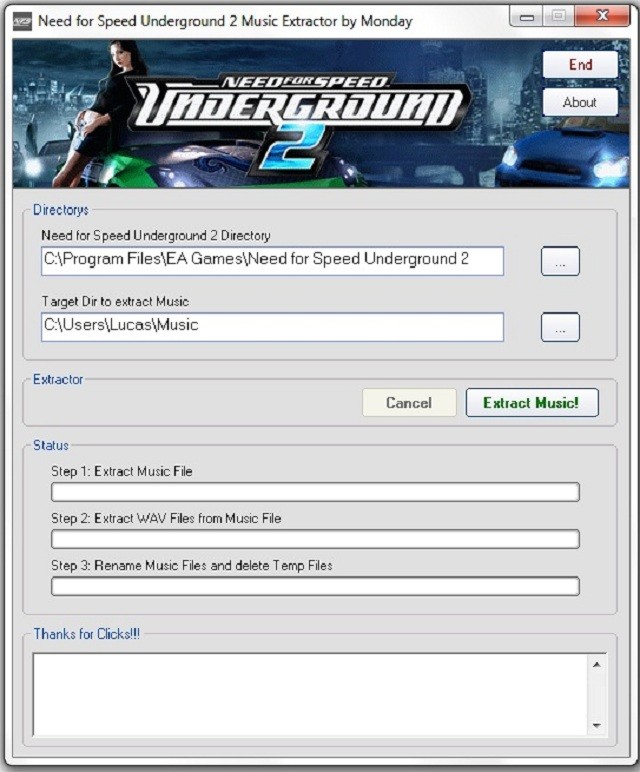This screenshot has height=772, width=640.
Task: Click the Step 3 Rename Music Files progress bar
Action: (x=315, y=586)
